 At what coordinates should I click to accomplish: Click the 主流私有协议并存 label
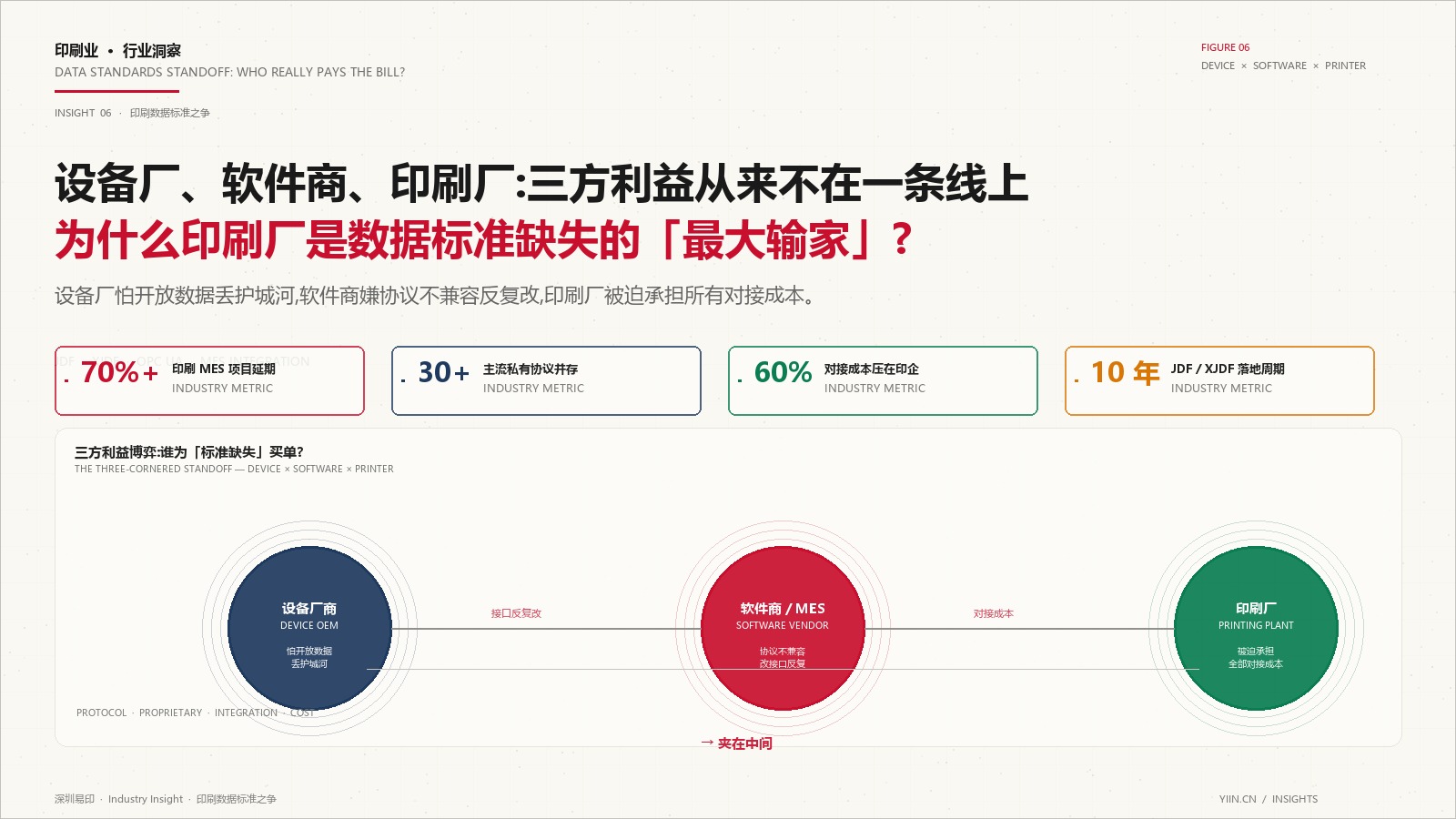[531, 369]
